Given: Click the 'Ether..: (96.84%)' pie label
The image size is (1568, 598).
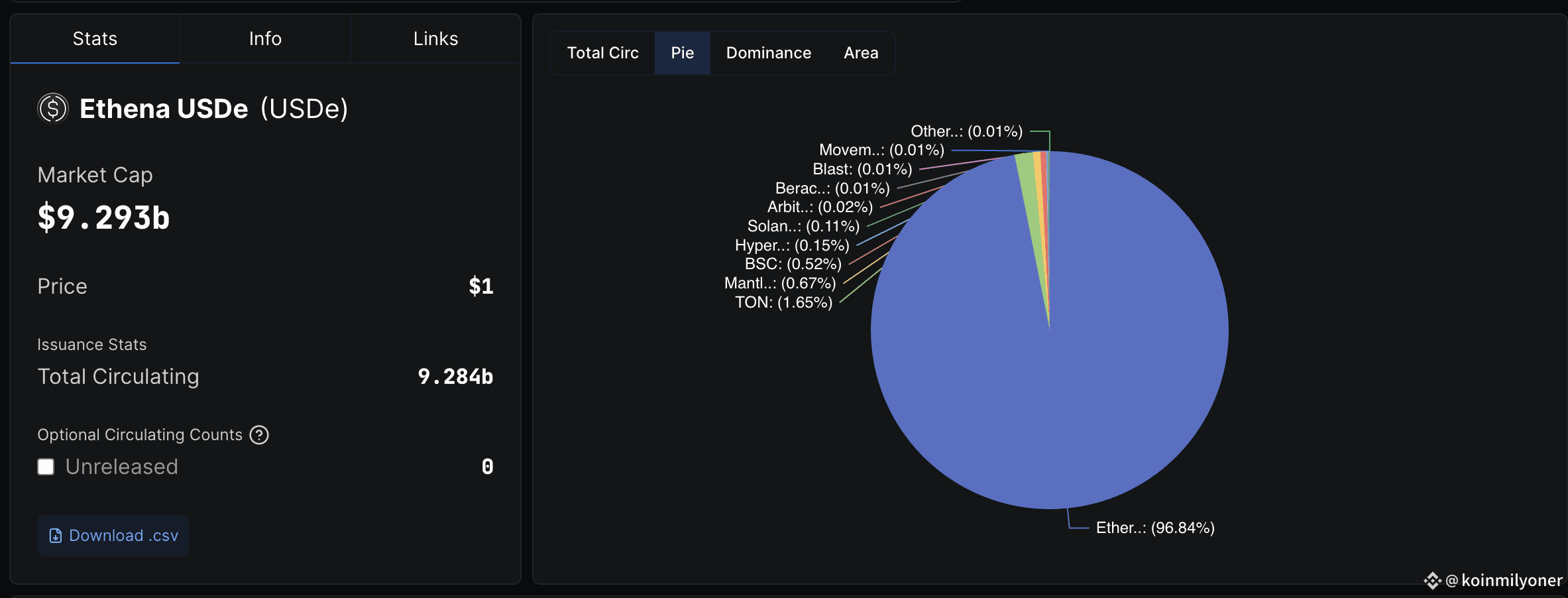Looking at the screenshot, I should point(1155,528).
